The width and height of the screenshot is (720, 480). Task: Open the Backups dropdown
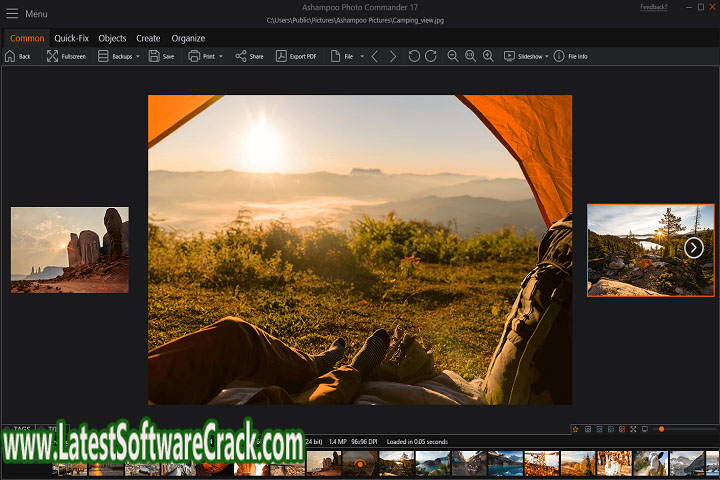pos(138,57)
